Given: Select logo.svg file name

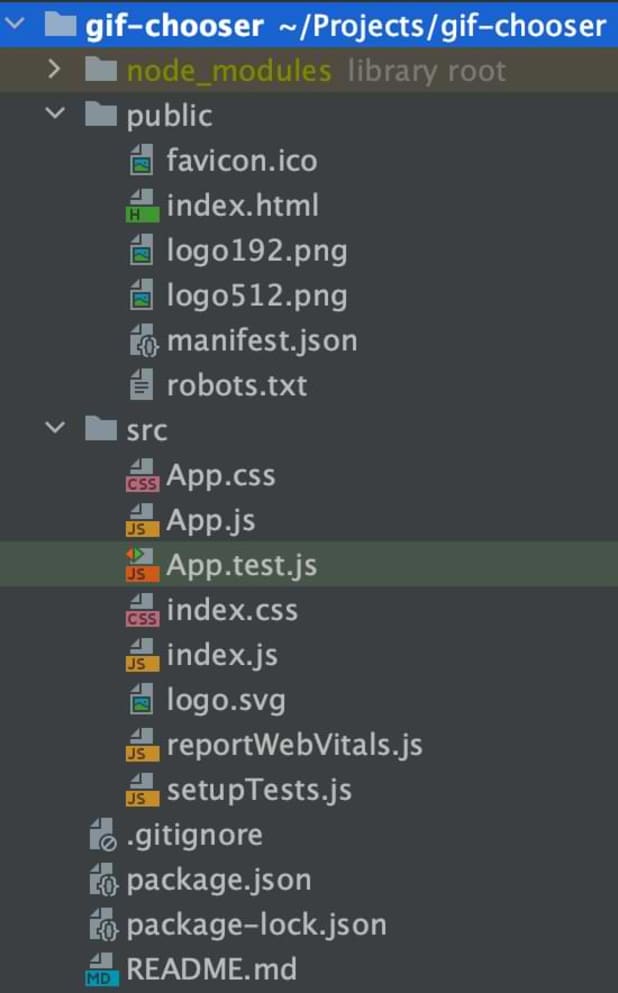Looking at the screenshot, I should pyautogui.click(x=225, y=701).
